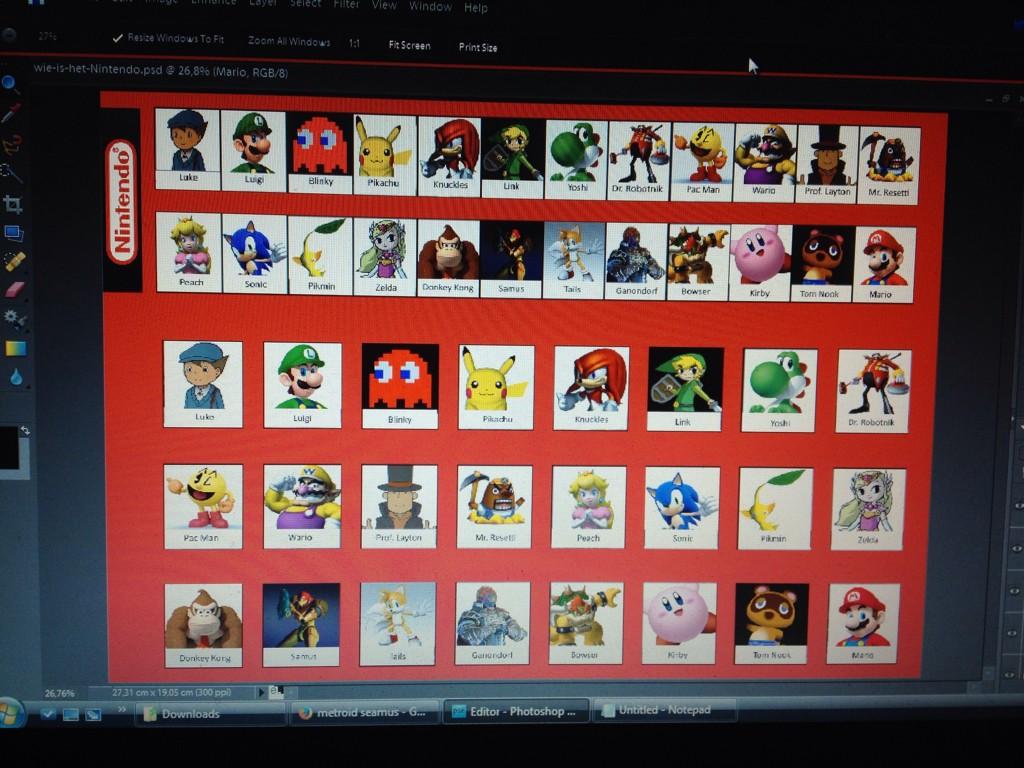This screenshot has width=1024, height=768.
Task: Click the zoom percentage field in options bar
Action: [x=47, y=36]
